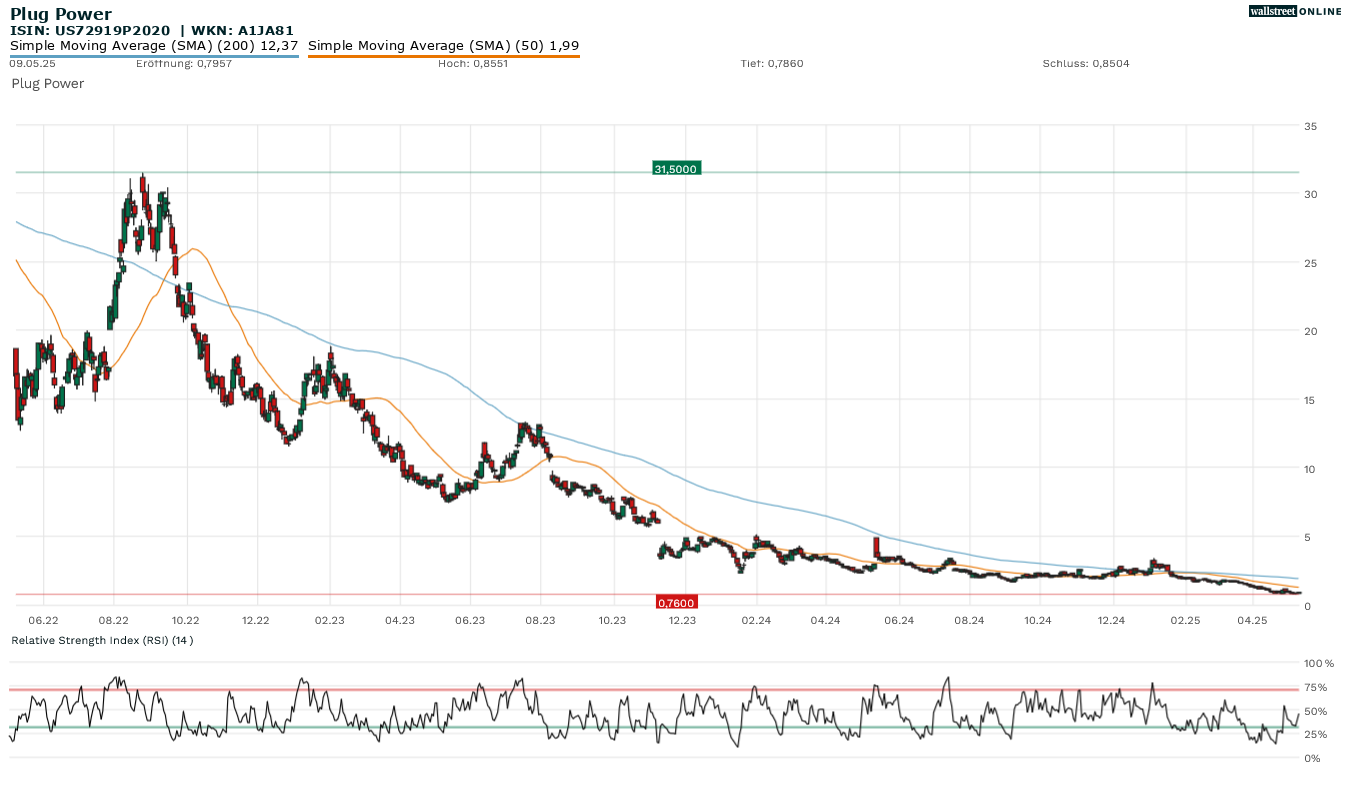The width and height of the screenshot is (1349, 785).
Task: Click the orange SMA 50 legend line
Action: click(443, 57)
